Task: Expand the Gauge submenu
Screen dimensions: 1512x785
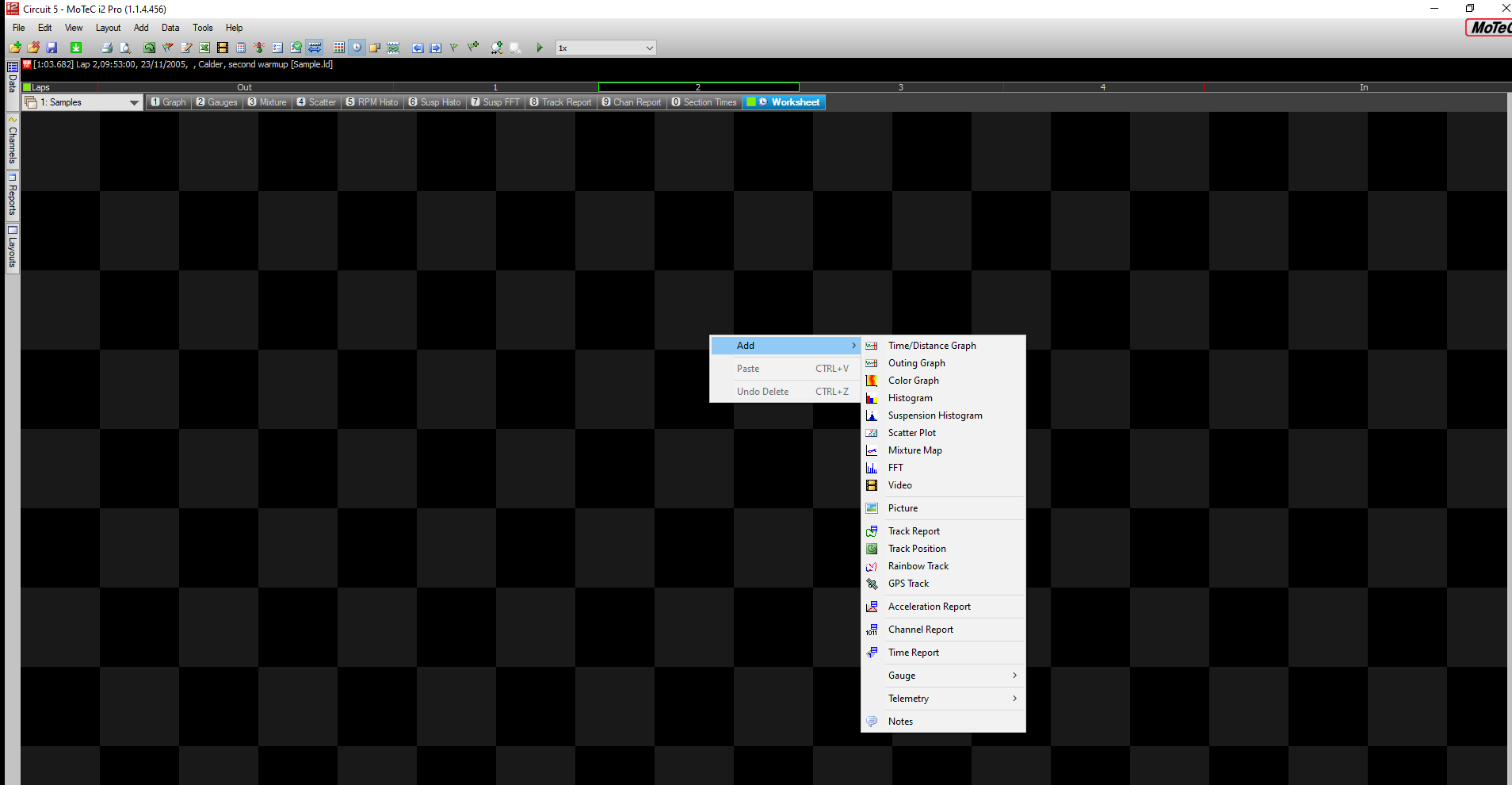Action: coord(943,676)
